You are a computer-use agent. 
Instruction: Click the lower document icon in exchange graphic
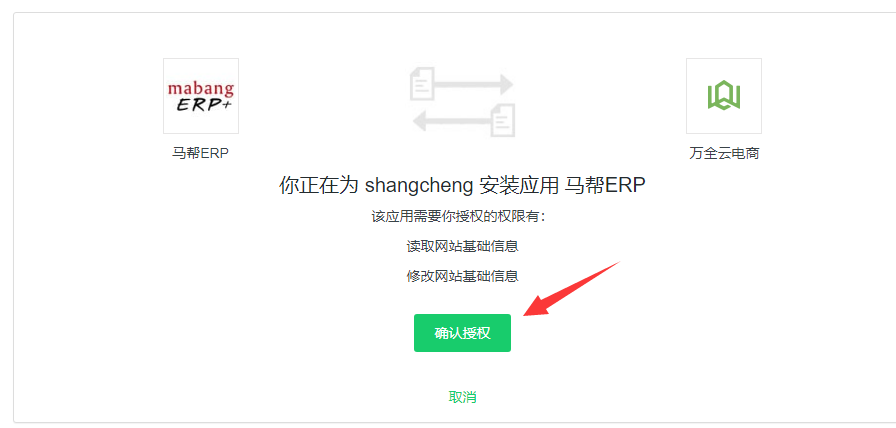point(503,120)
